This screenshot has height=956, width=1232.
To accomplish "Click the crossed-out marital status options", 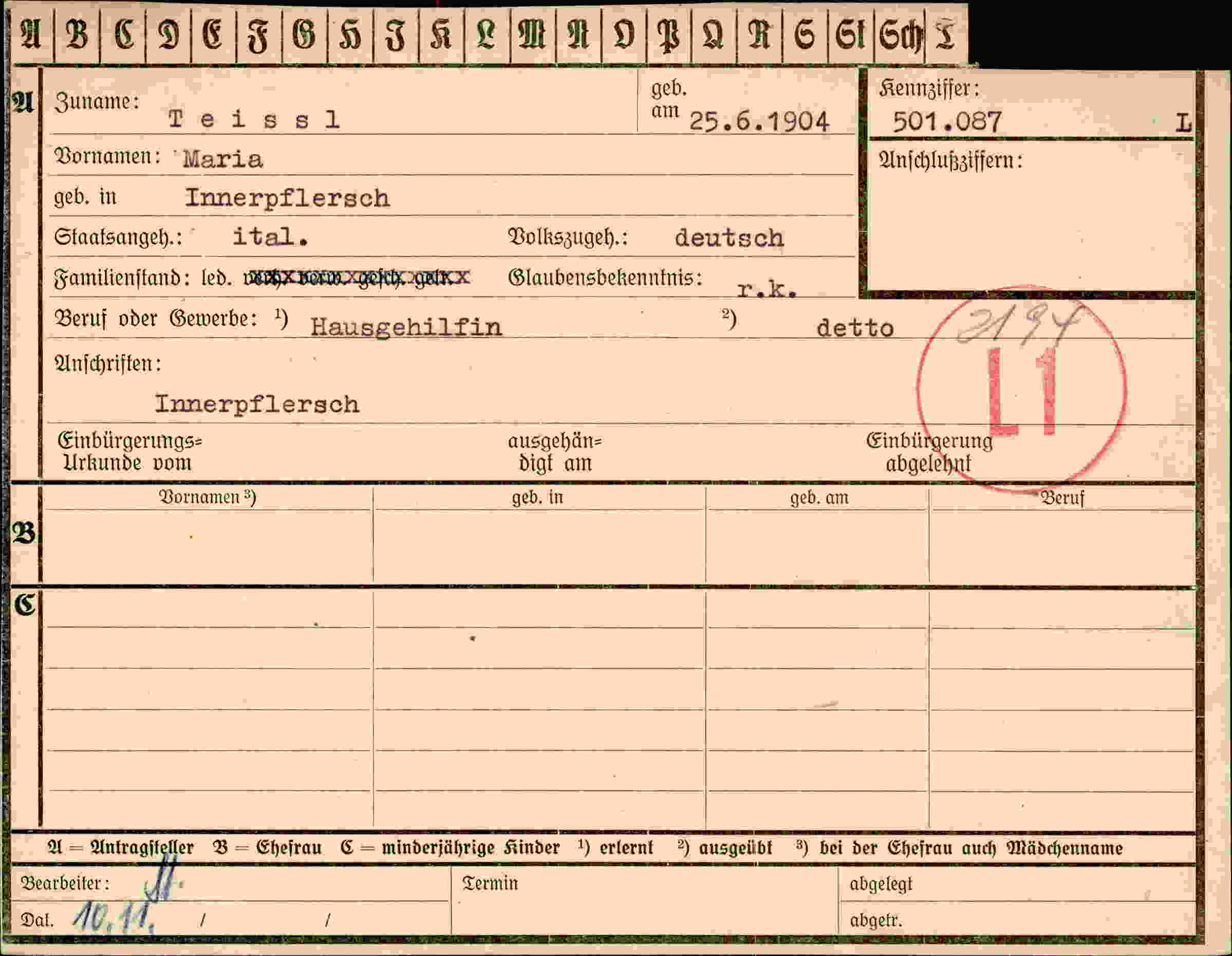I will pos(356,277).
